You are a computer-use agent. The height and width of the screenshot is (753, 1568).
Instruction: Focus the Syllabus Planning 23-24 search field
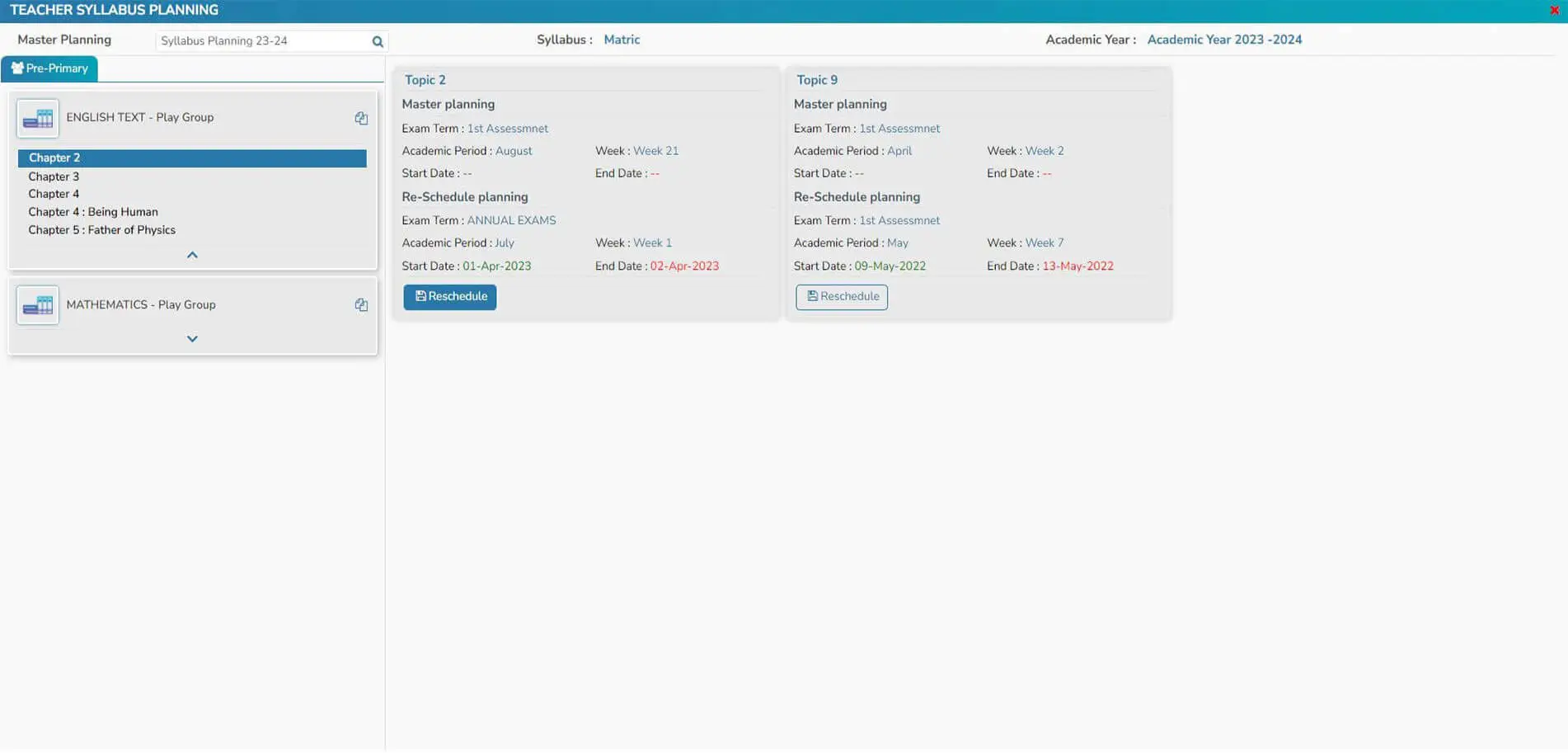click(x=262, y=41)
